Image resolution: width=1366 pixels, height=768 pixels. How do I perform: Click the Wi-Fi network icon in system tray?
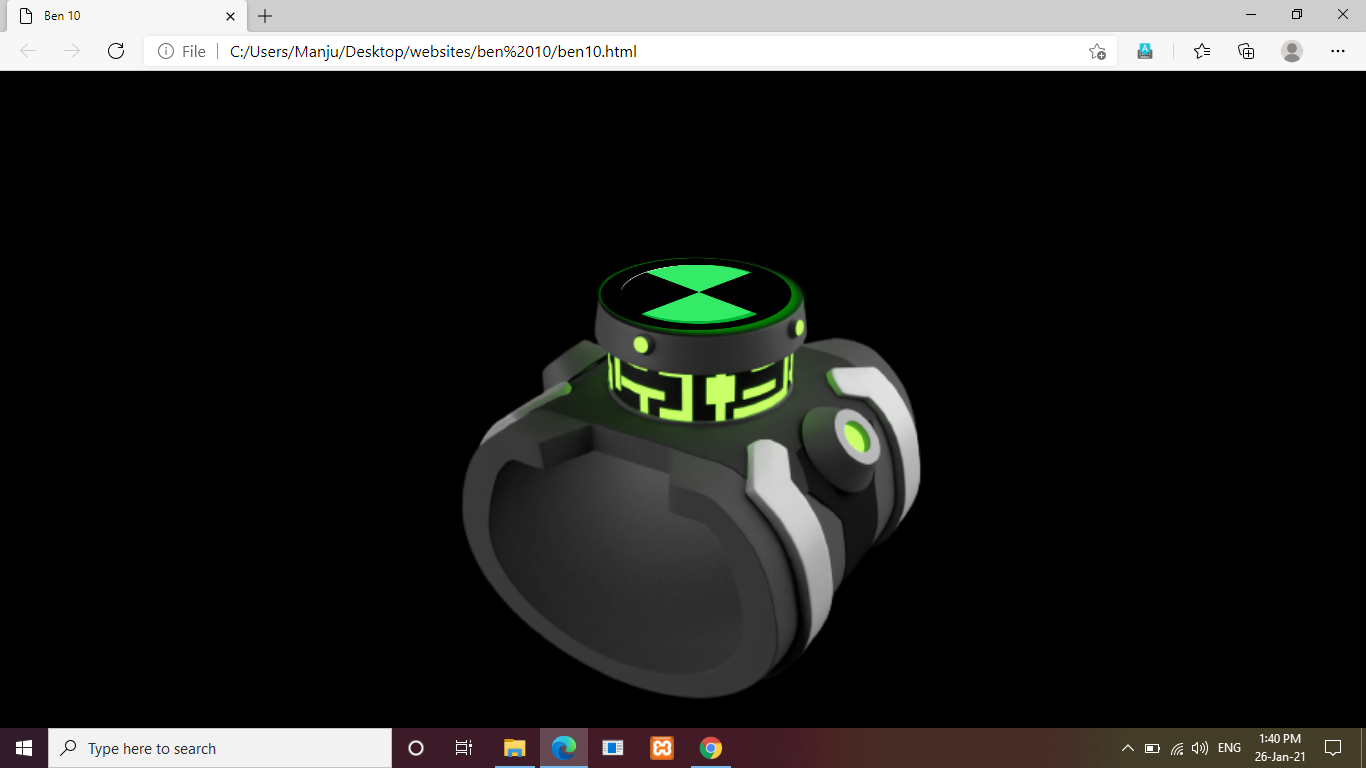tap(1180, 747)
